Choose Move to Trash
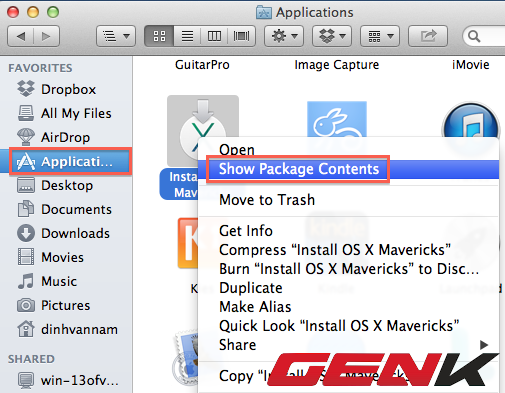Image resolution: width=505 pixels, height=393 pixels. click(348, 200)
